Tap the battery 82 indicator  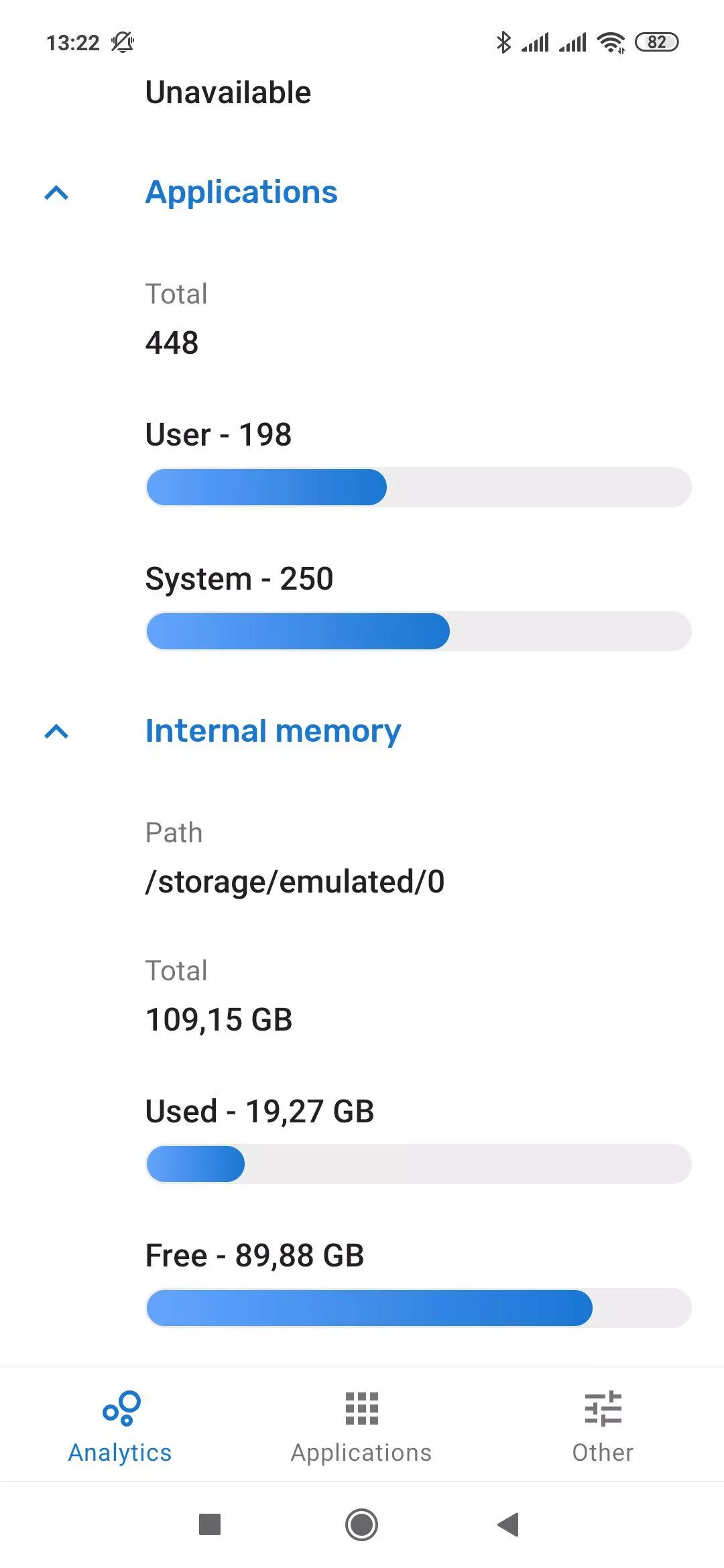point(656,42)
